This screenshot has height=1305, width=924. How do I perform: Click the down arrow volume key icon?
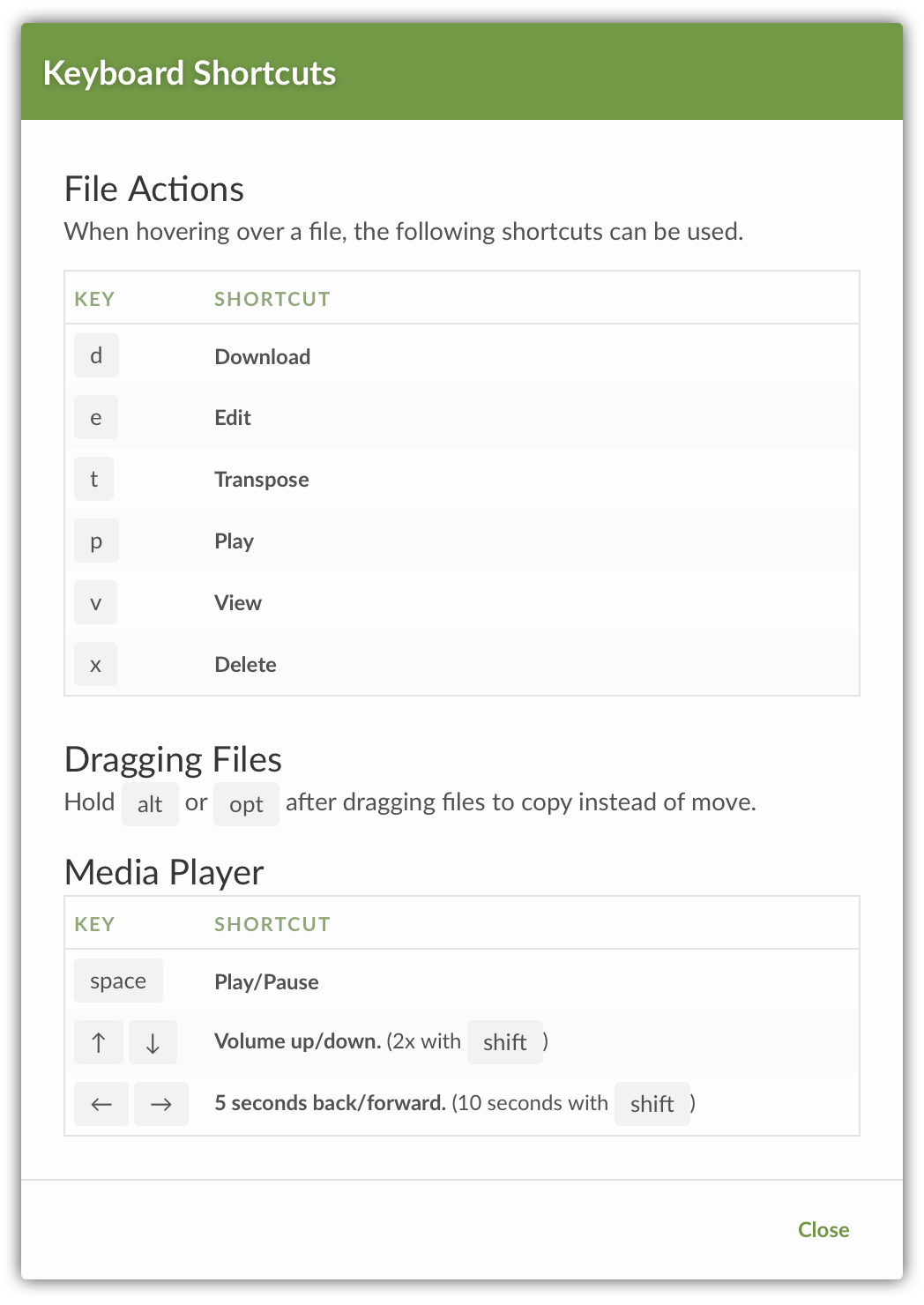(x=153, y=1042)
